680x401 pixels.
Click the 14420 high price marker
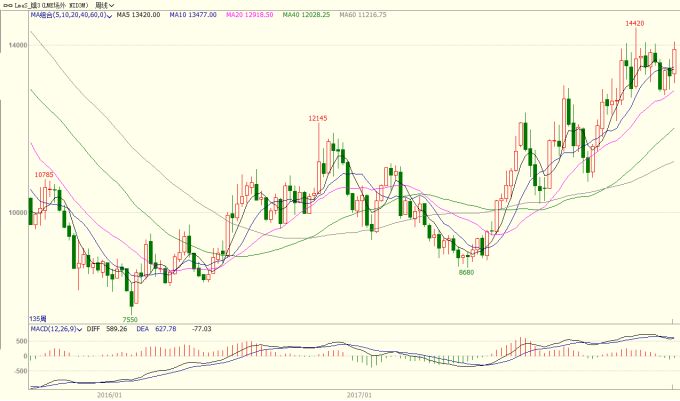tap(634, 22)
